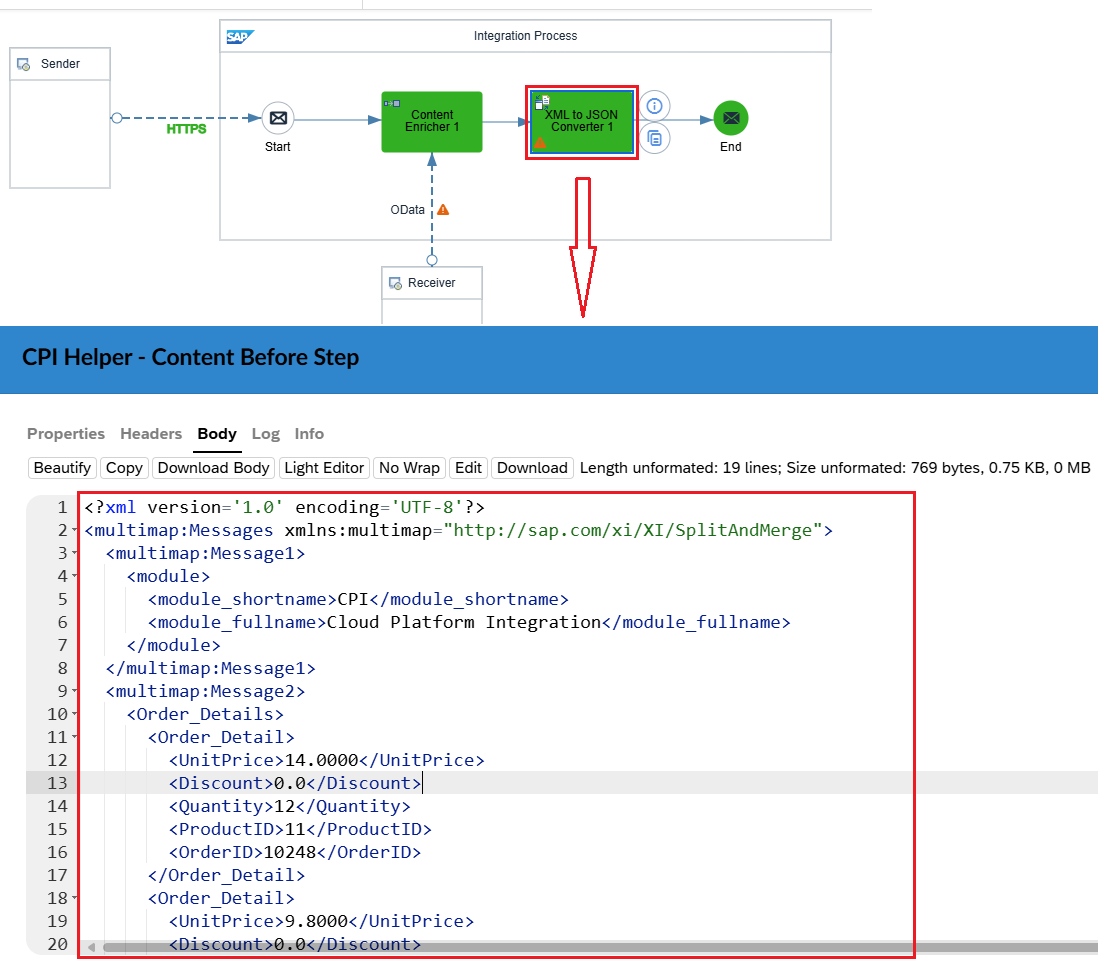This screenshot has width=1098, height=970.
Task: Click the Edit button
Action: tap(468, 467)
